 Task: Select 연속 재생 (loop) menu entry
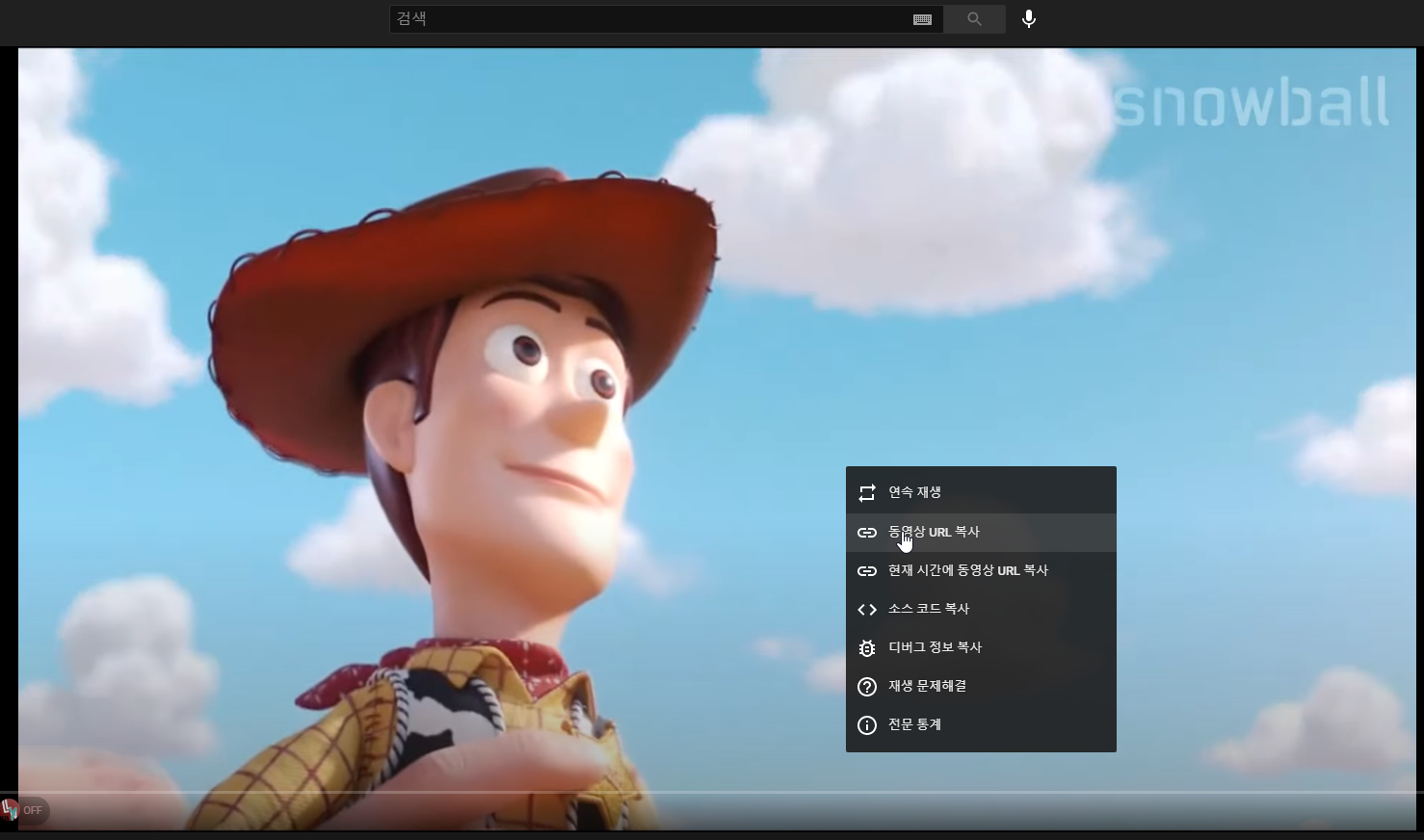pos(981,492)
